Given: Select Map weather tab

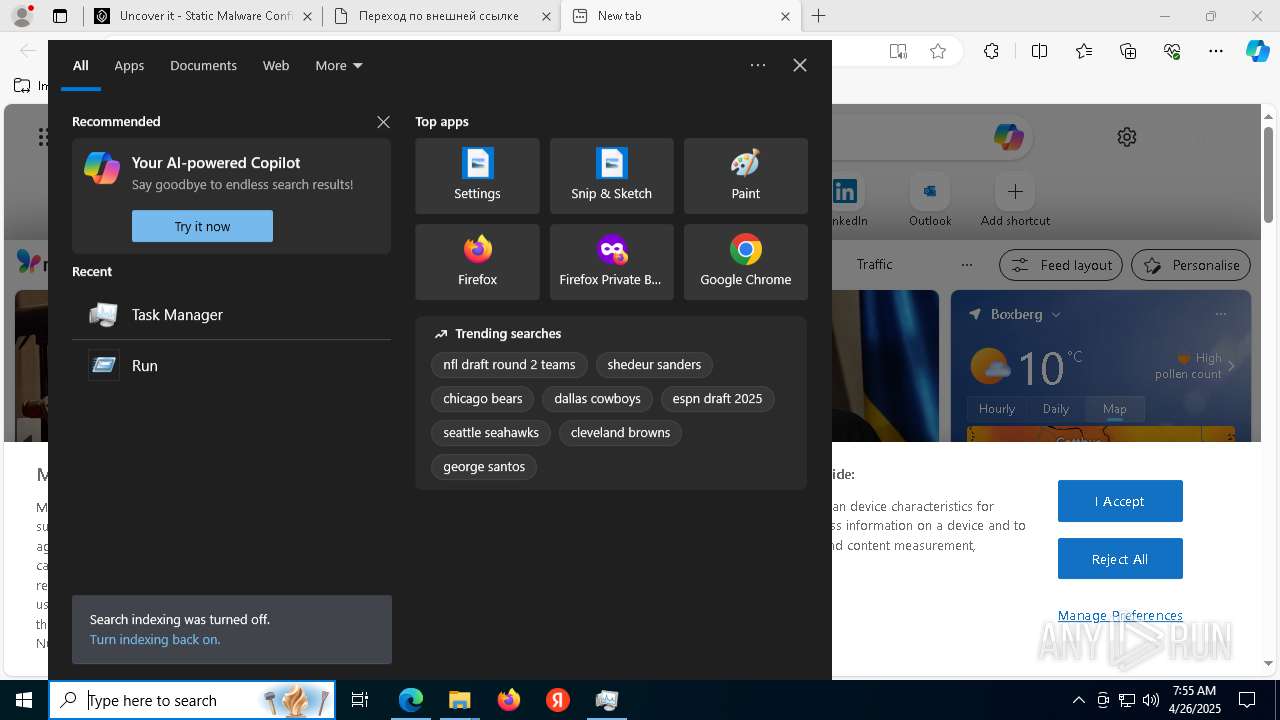Looking at the screenshot, I should [x=1115, y=409].
